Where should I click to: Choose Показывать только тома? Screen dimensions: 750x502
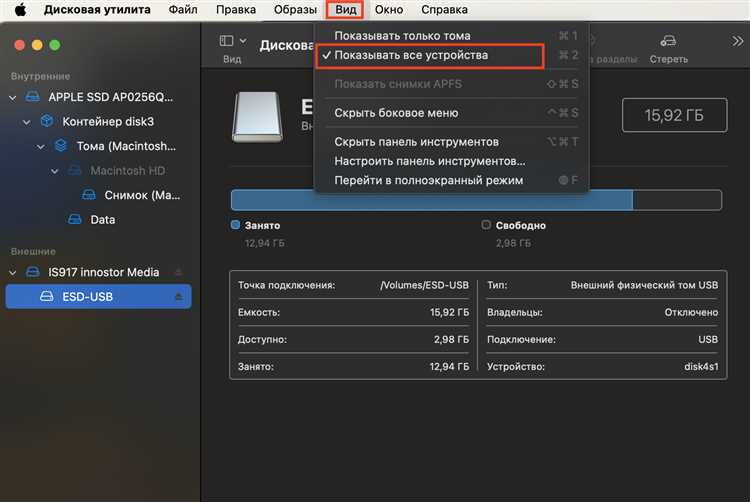tap(452, 36)
